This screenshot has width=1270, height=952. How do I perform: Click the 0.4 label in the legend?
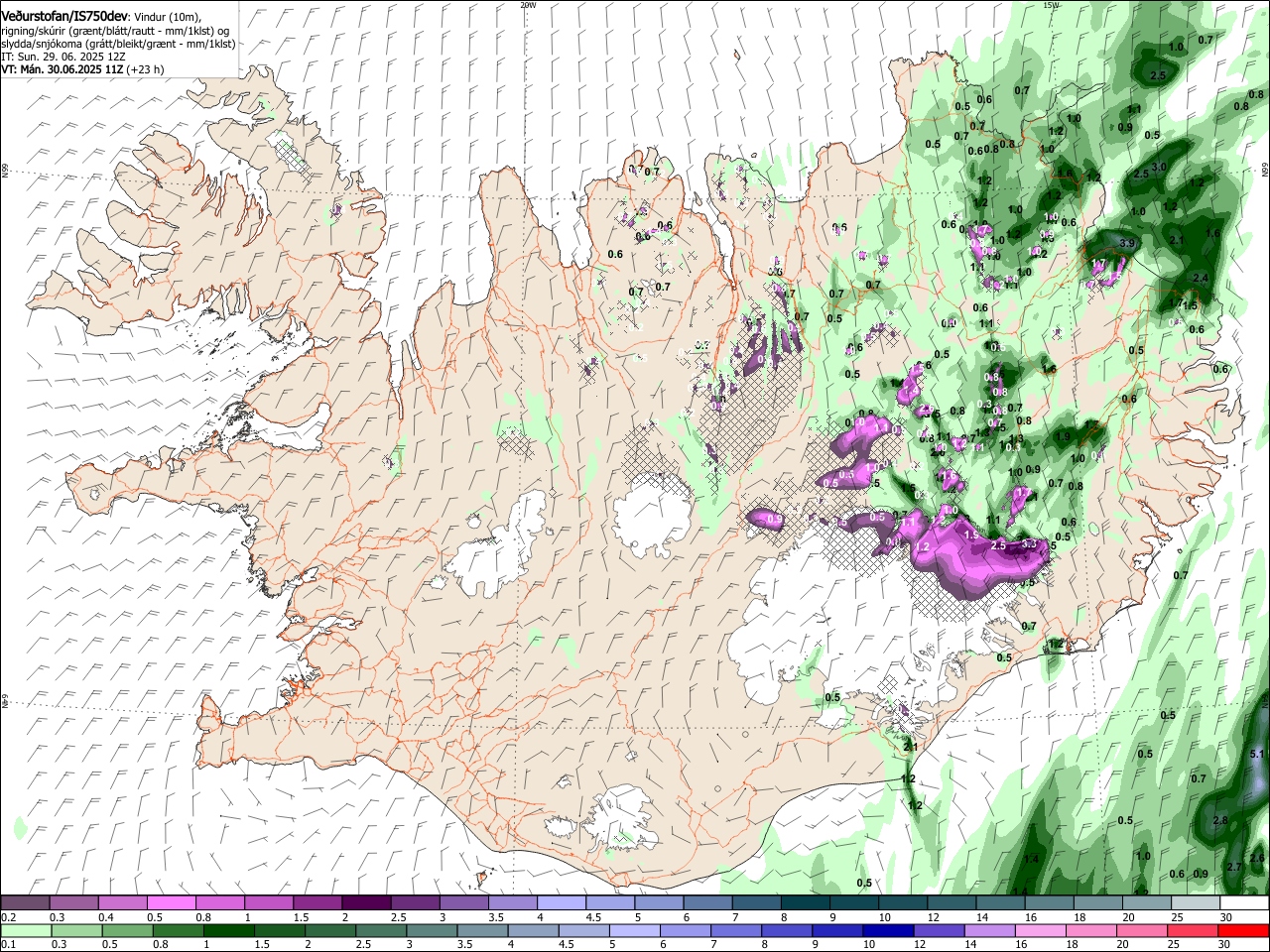(107, 917)
